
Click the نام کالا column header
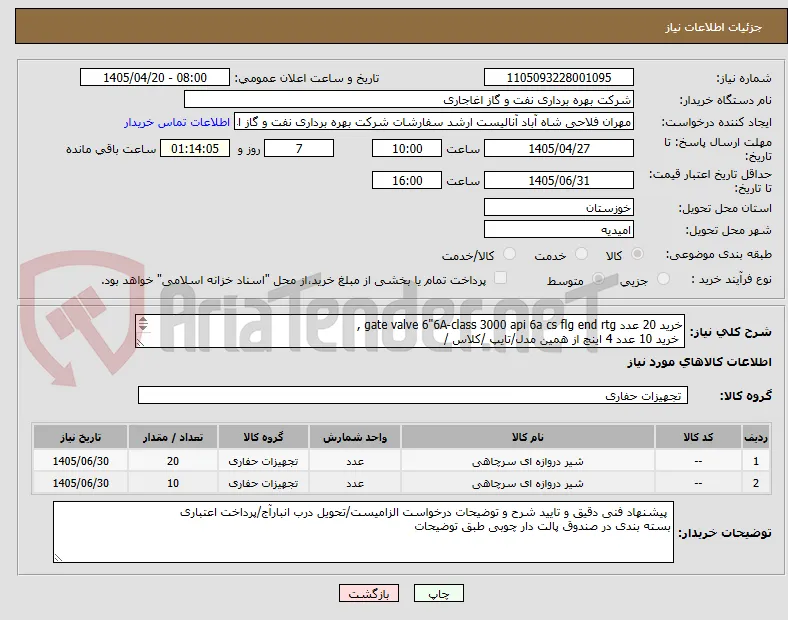(528, 437)
